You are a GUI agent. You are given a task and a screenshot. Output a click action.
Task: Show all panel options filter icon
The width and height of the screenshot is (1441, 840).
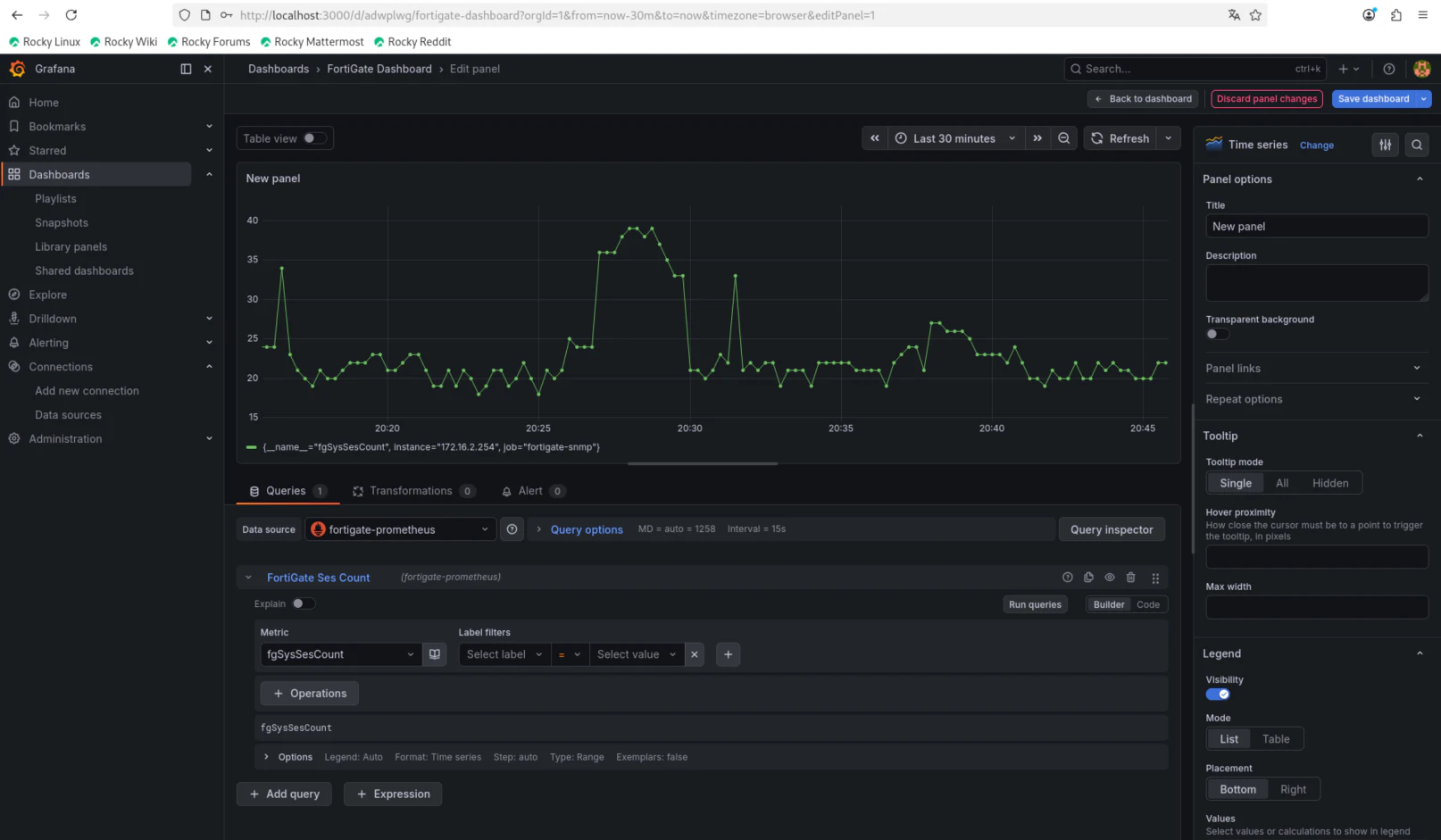pyautogui.click(x=1385, y=145)
